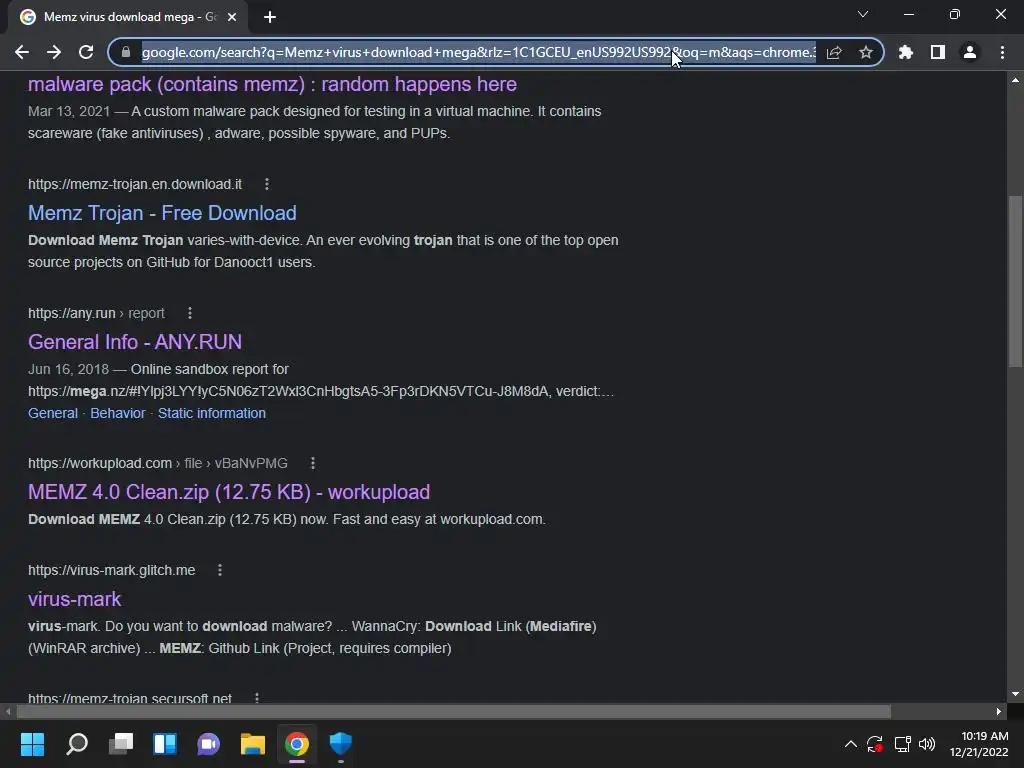This screenshot has height=768, width=1024.
Task: Click the horizontal scroll left arrow
Action: (x=7, y=711)
